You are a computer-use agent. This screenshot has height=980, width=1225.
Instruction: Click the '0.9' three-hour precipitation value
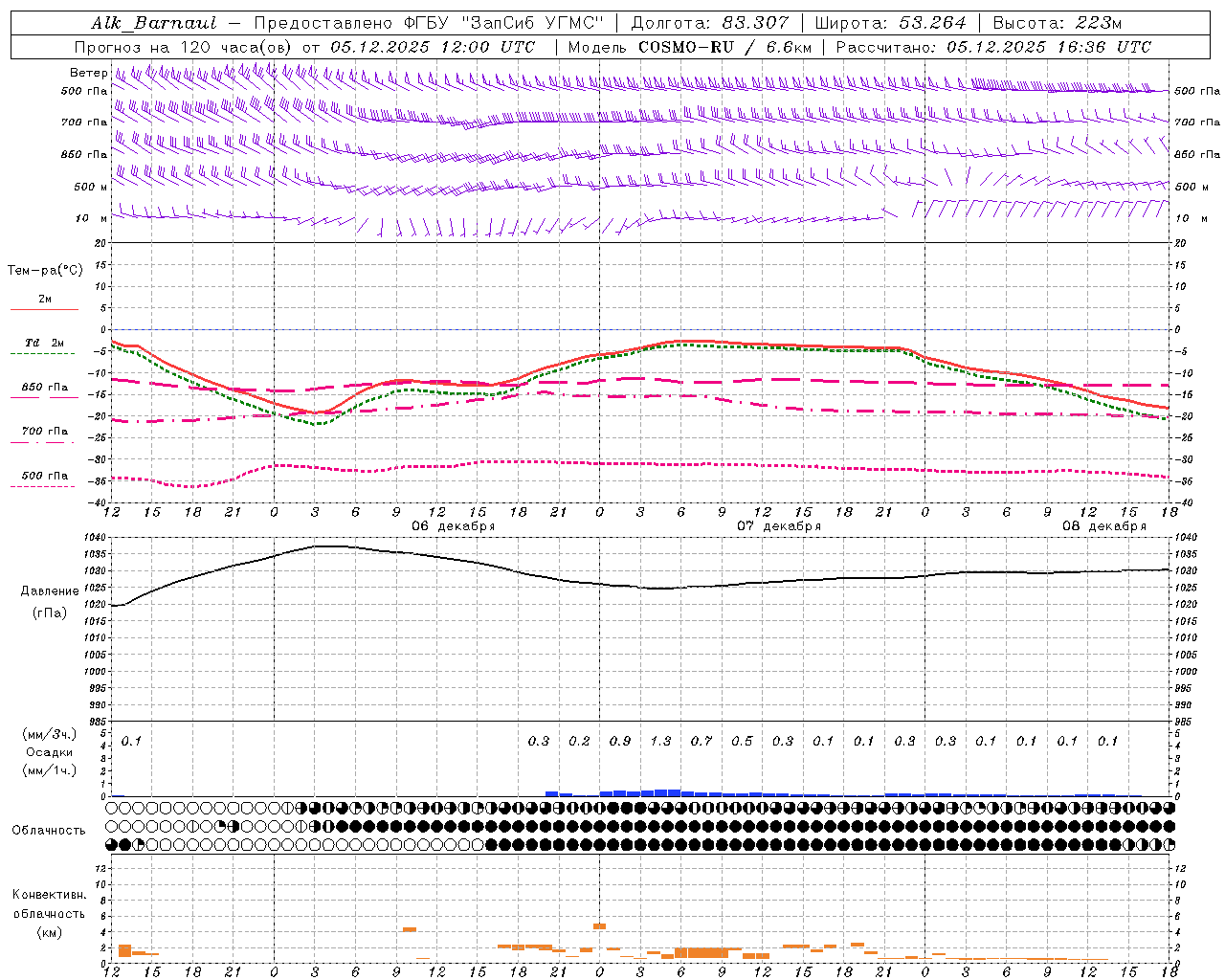(620, 741)
